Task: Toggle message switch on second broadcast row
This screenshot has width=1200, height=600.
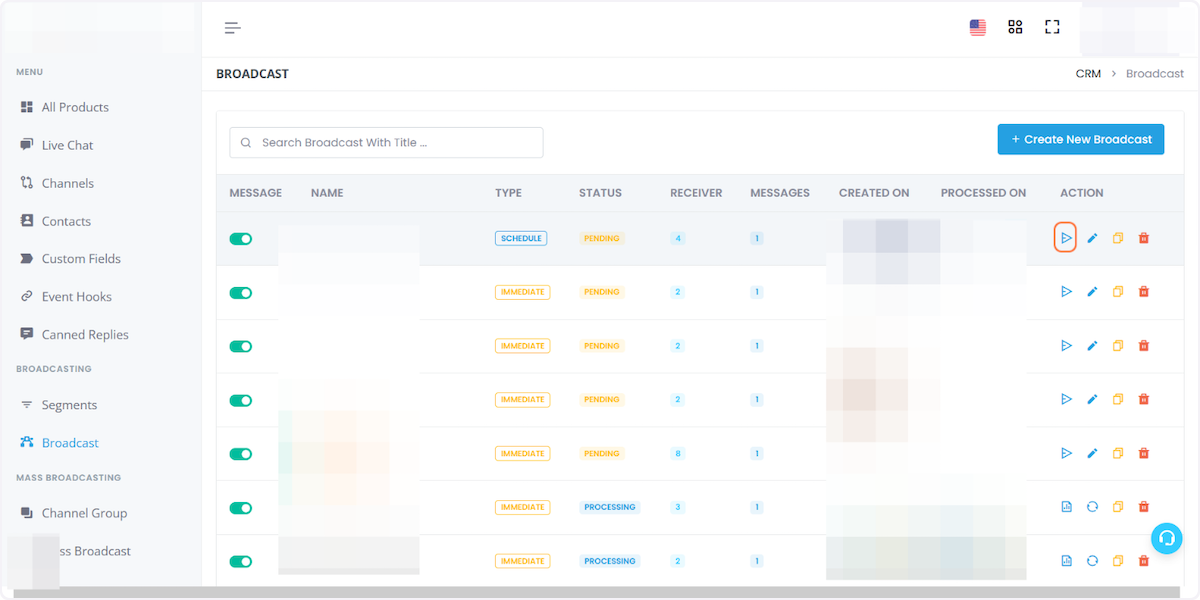Action: coord(241,293)
